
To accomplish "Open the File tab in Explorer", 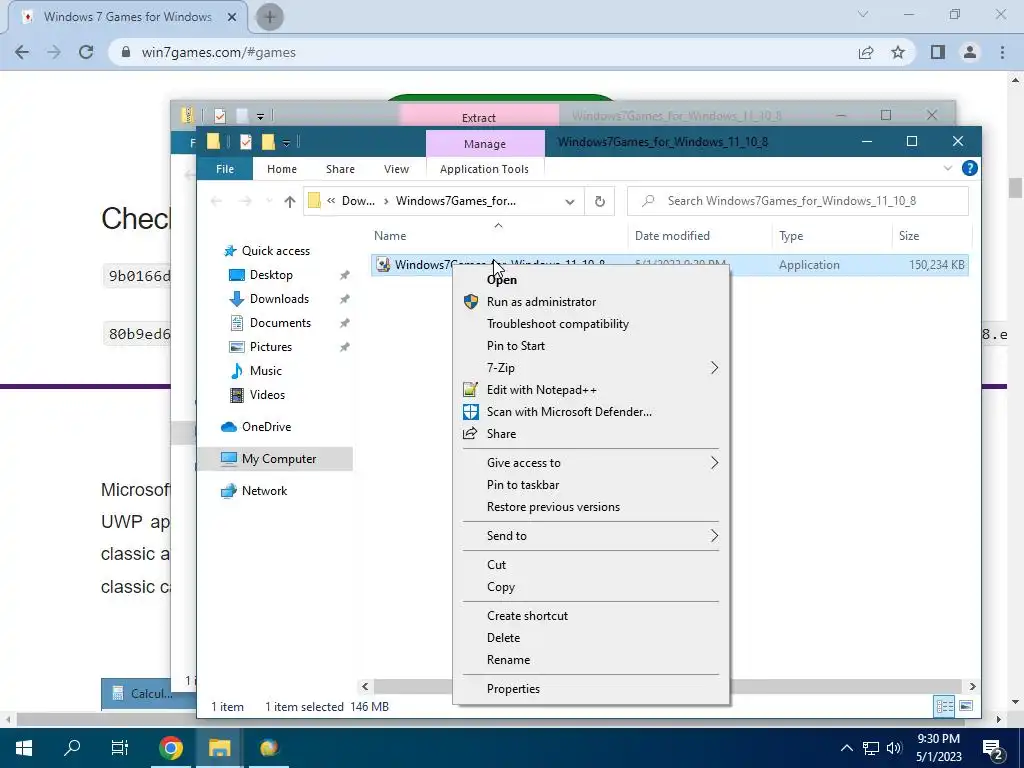I will click(225, 169).
